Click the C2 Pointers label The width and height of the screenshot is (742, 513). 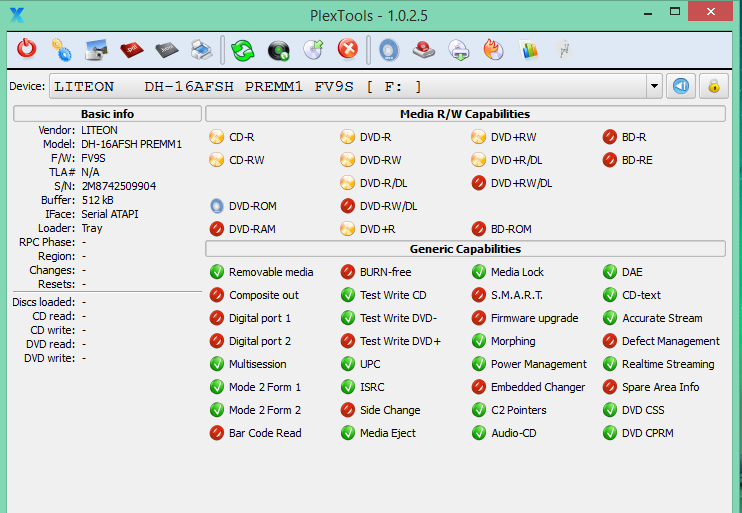tap(519, 410)
